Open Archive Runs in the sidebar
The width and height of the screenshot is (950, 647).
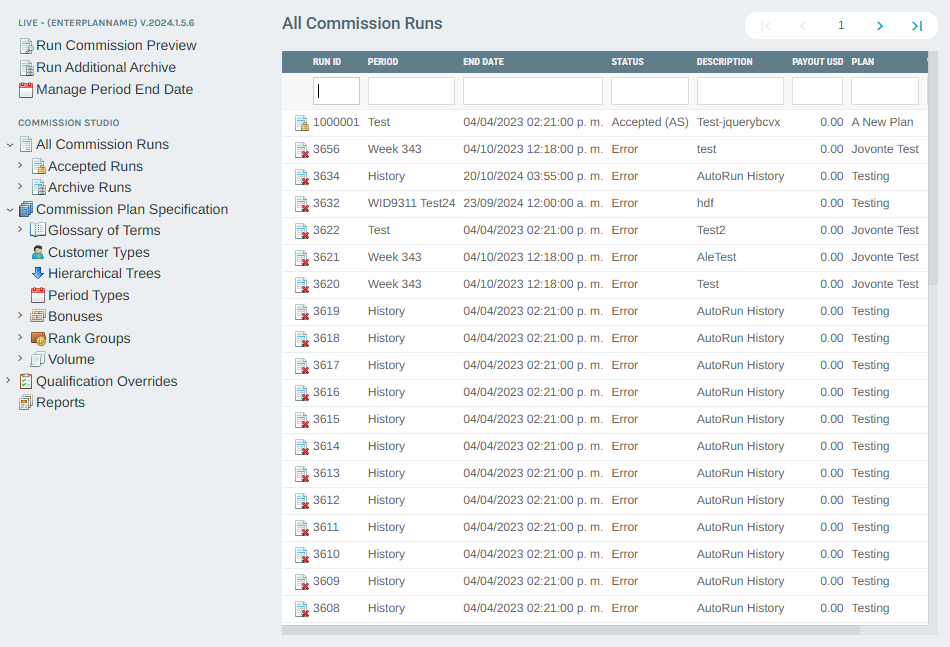point(89,187)
